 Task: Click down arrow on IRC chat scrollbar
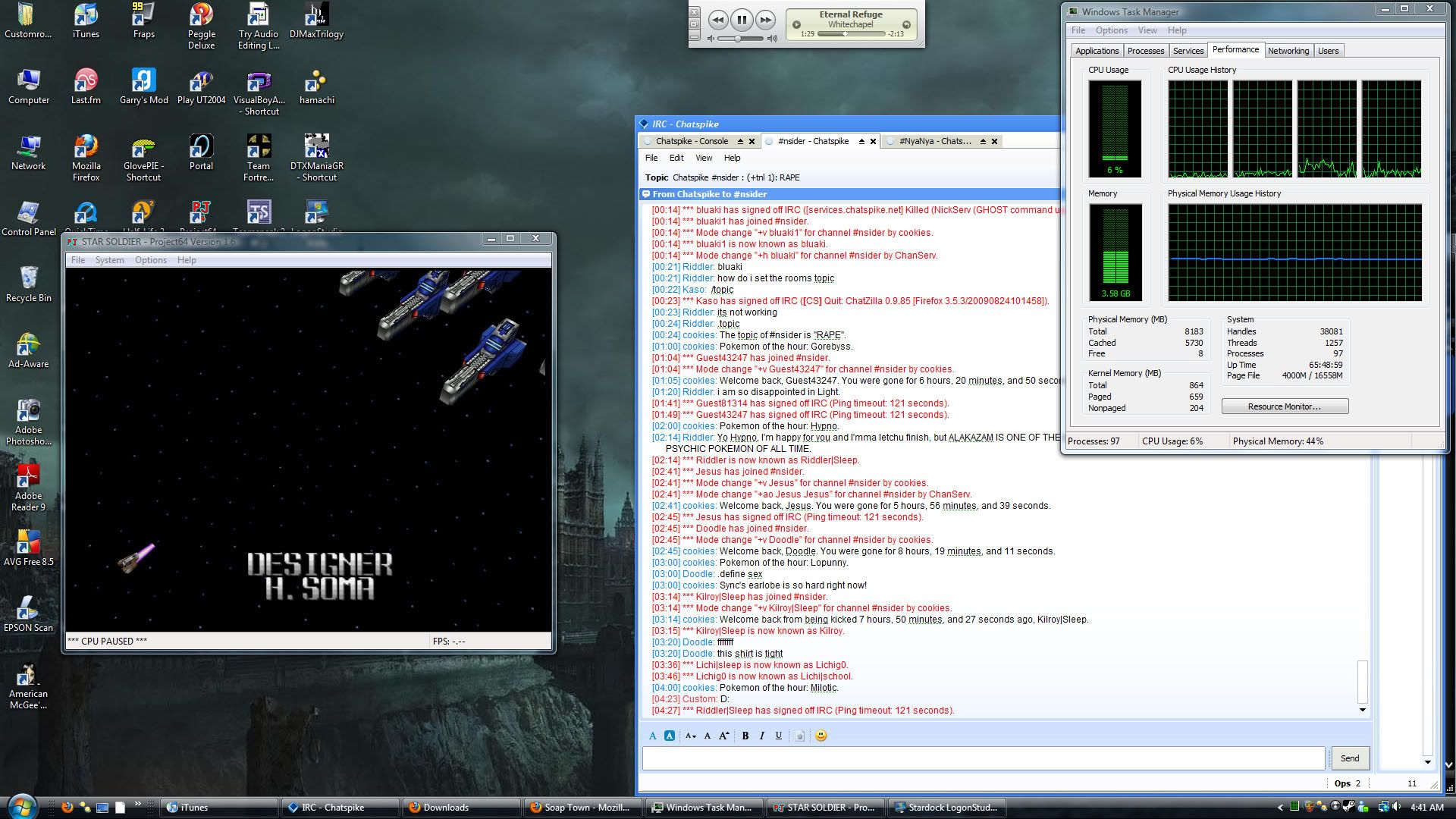point(1362,710)
